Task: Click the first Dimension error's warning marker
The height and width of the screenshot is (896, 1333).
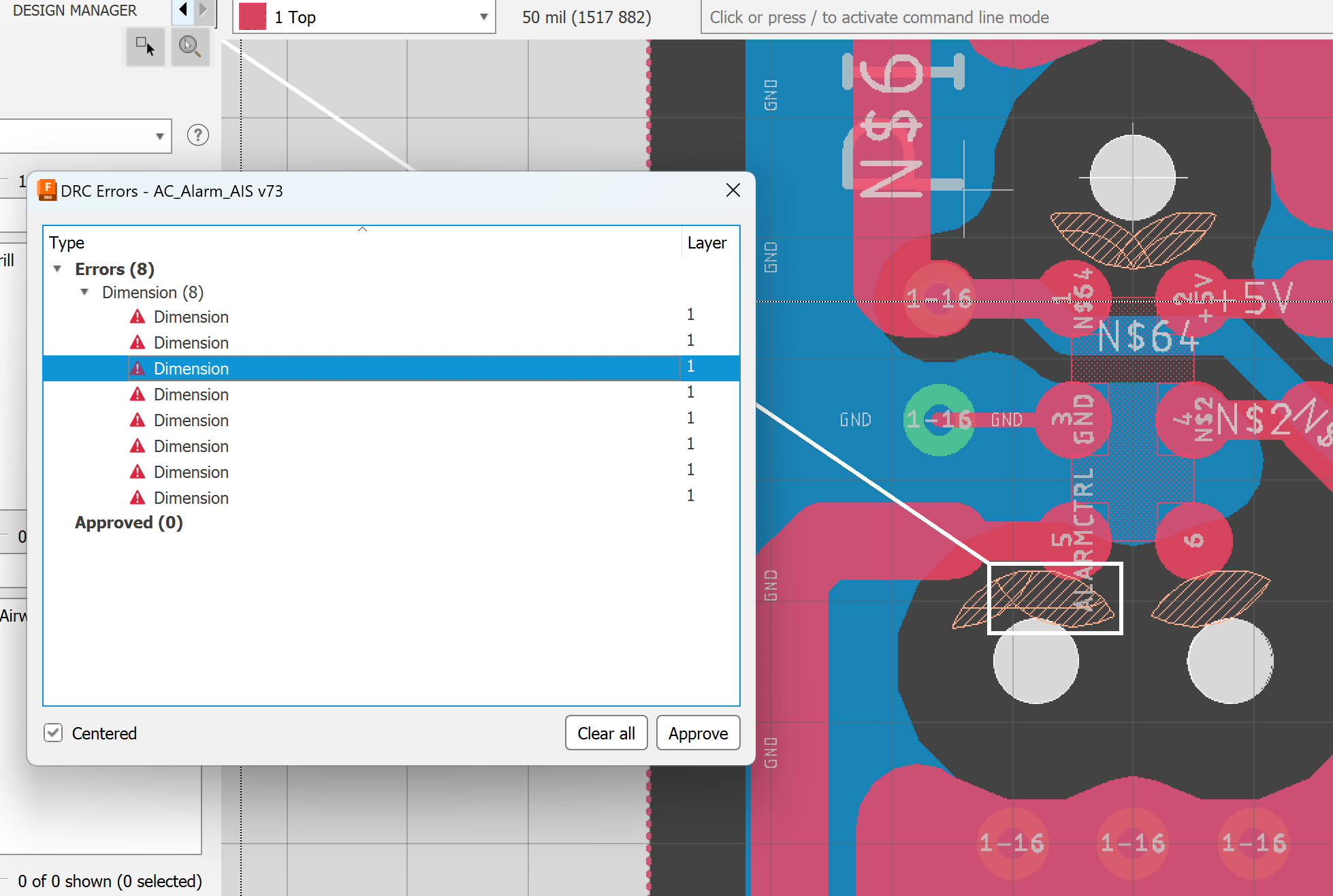Action: [139, 316]
